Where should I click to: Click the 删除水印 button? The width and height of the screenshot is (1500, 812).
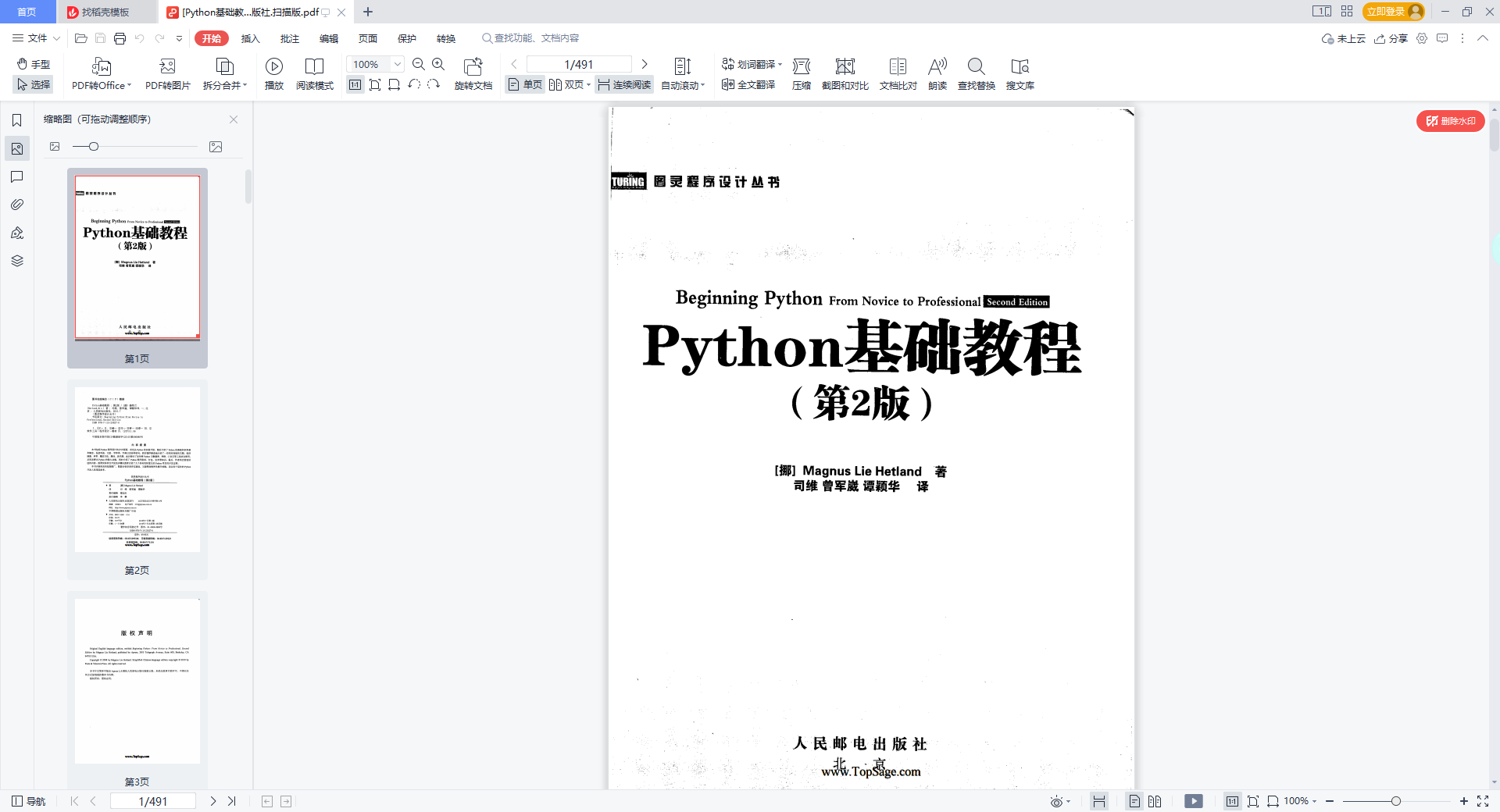1451,121
